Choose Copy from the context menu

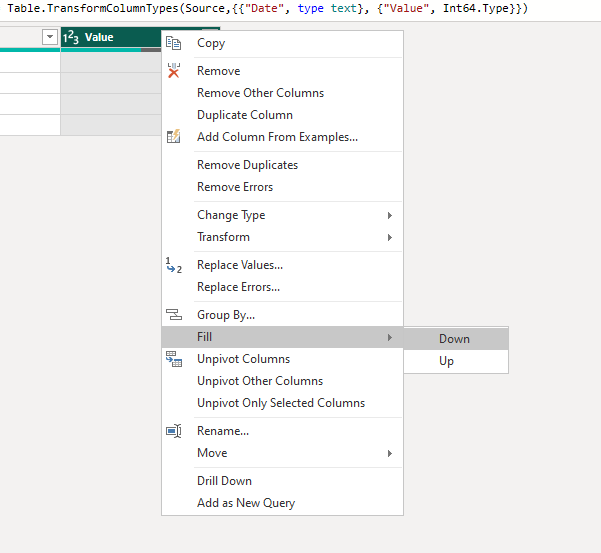point(282,43)
